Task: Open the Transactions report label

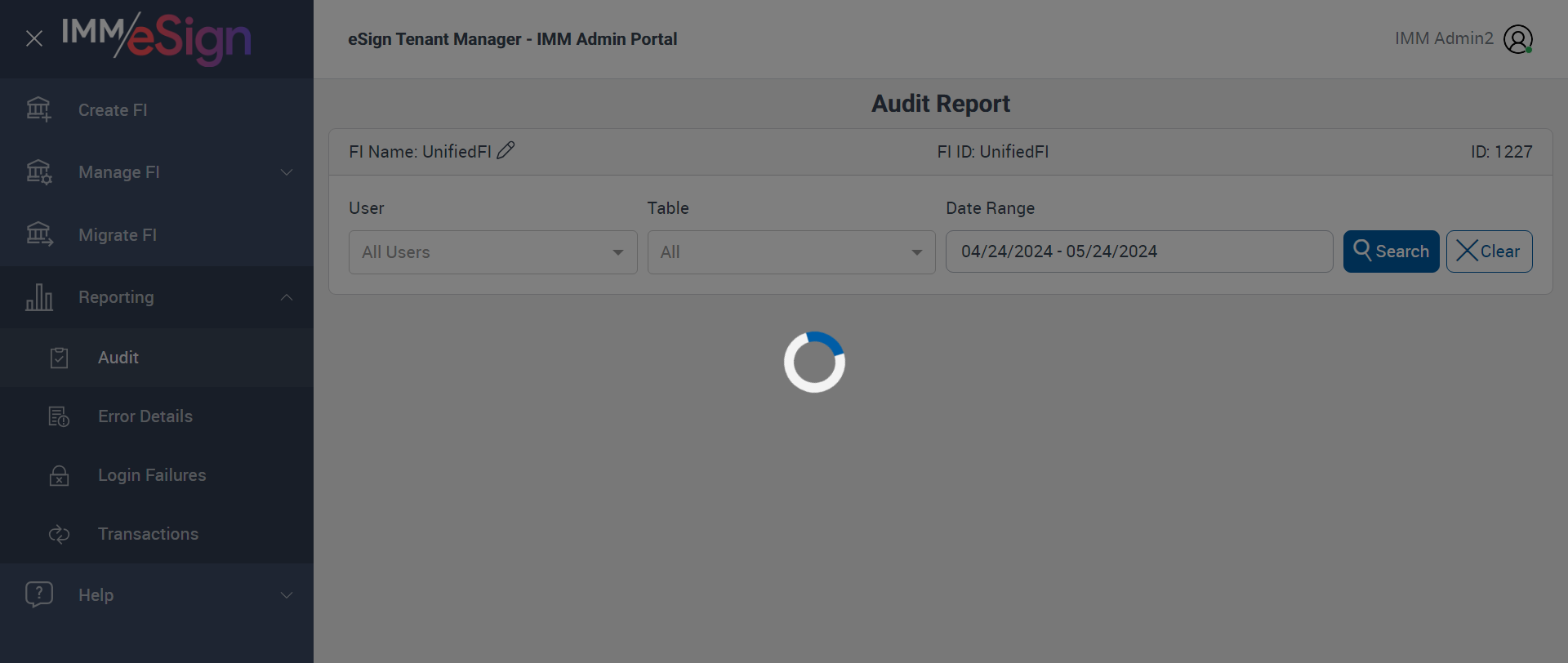Action: [149, 534]
